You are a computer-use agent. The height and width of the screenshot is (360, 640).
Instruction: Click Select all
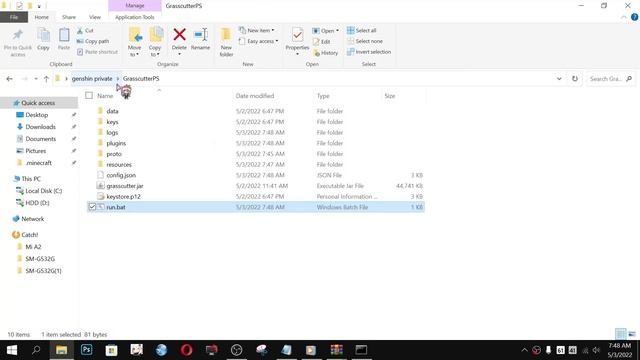(362, 30)
